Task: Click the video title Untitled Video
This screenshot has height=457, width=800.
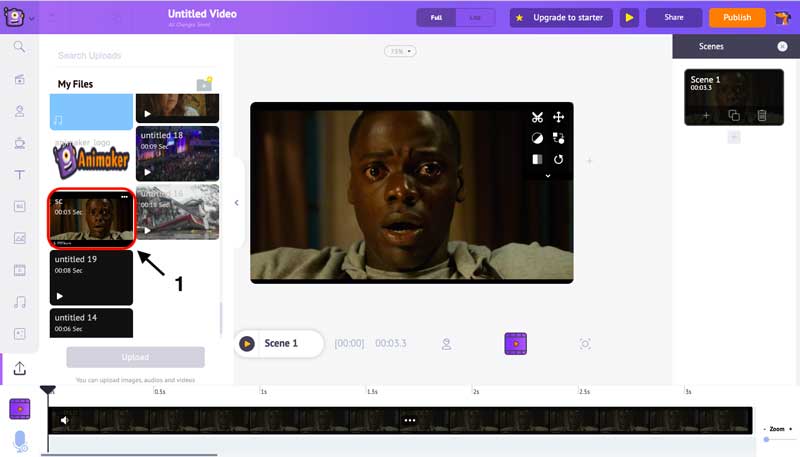Action: [202, 14]
